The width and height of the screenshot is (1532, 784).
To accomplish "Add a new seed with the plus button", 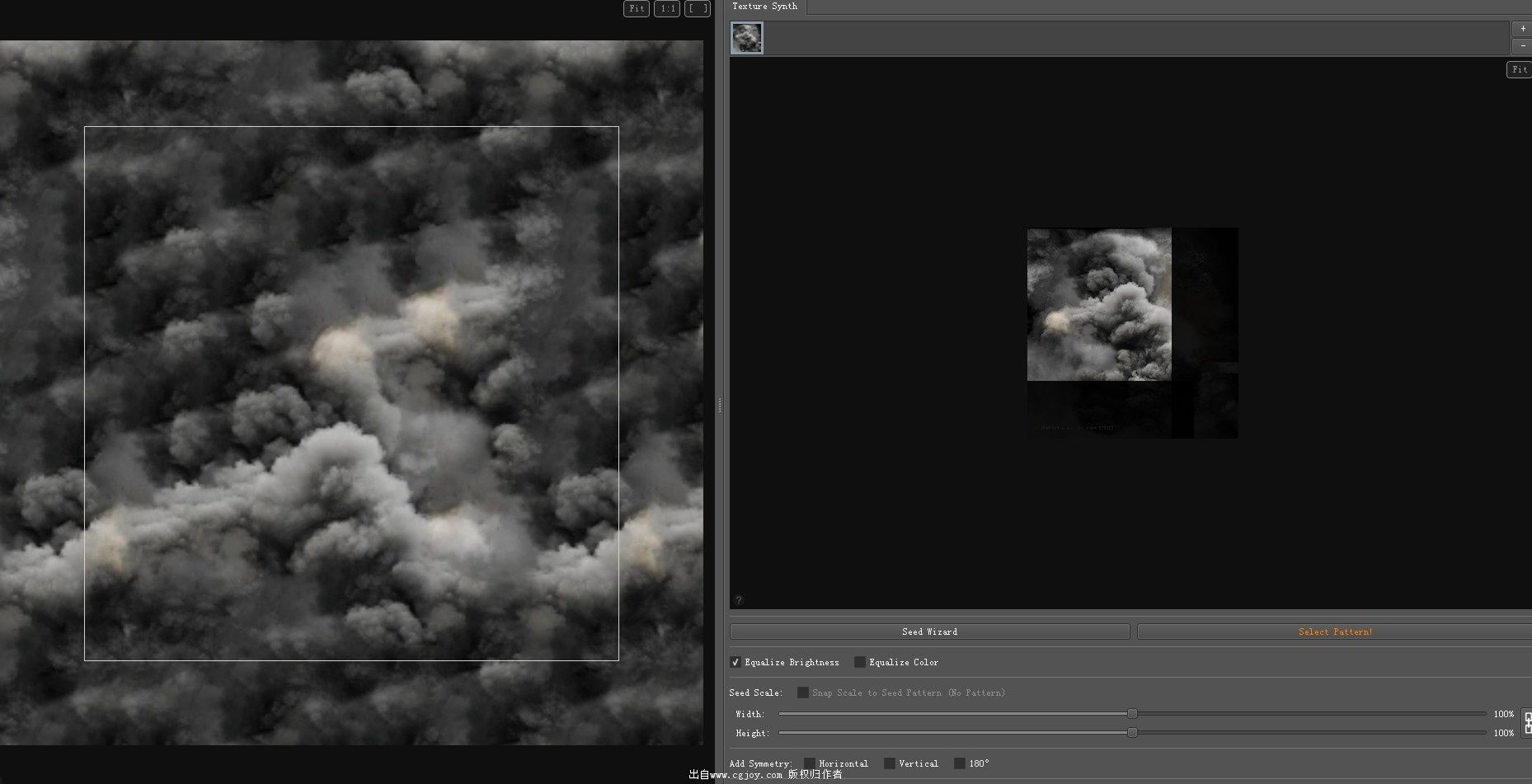I will point(1522,29).
